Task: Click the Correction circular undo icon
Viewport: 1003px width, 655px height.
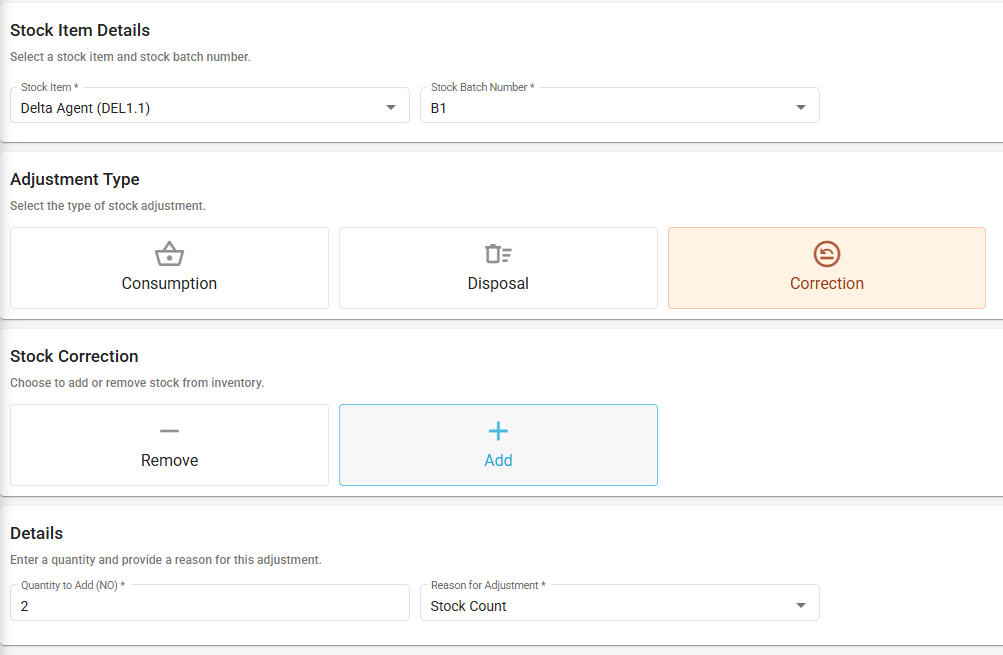Action: (x=827, y=254)
